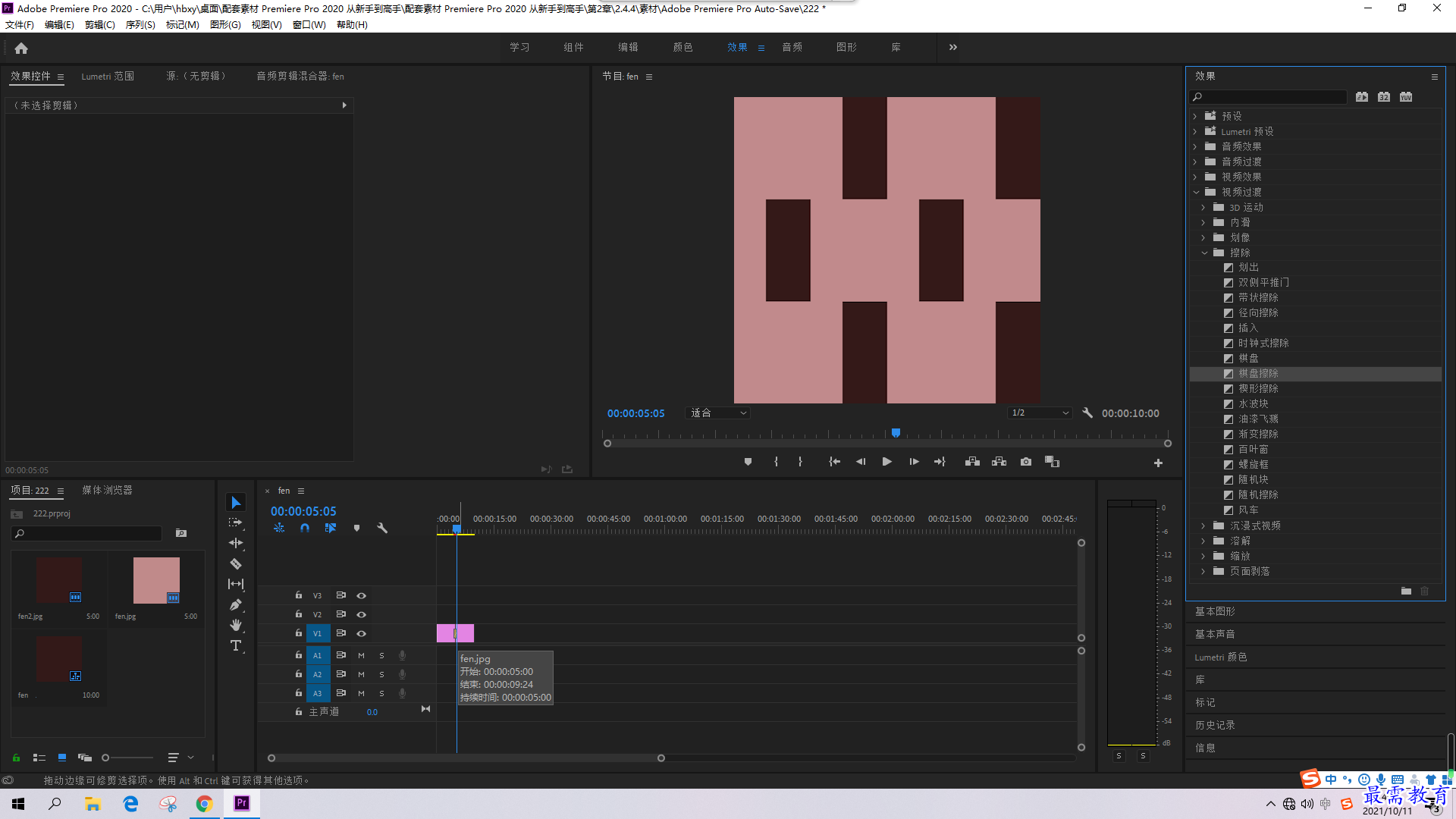This screenshot has width=1456, height=819.
Task: Toggle V2 track visibility eye
Action: click(x=362, y=614)
